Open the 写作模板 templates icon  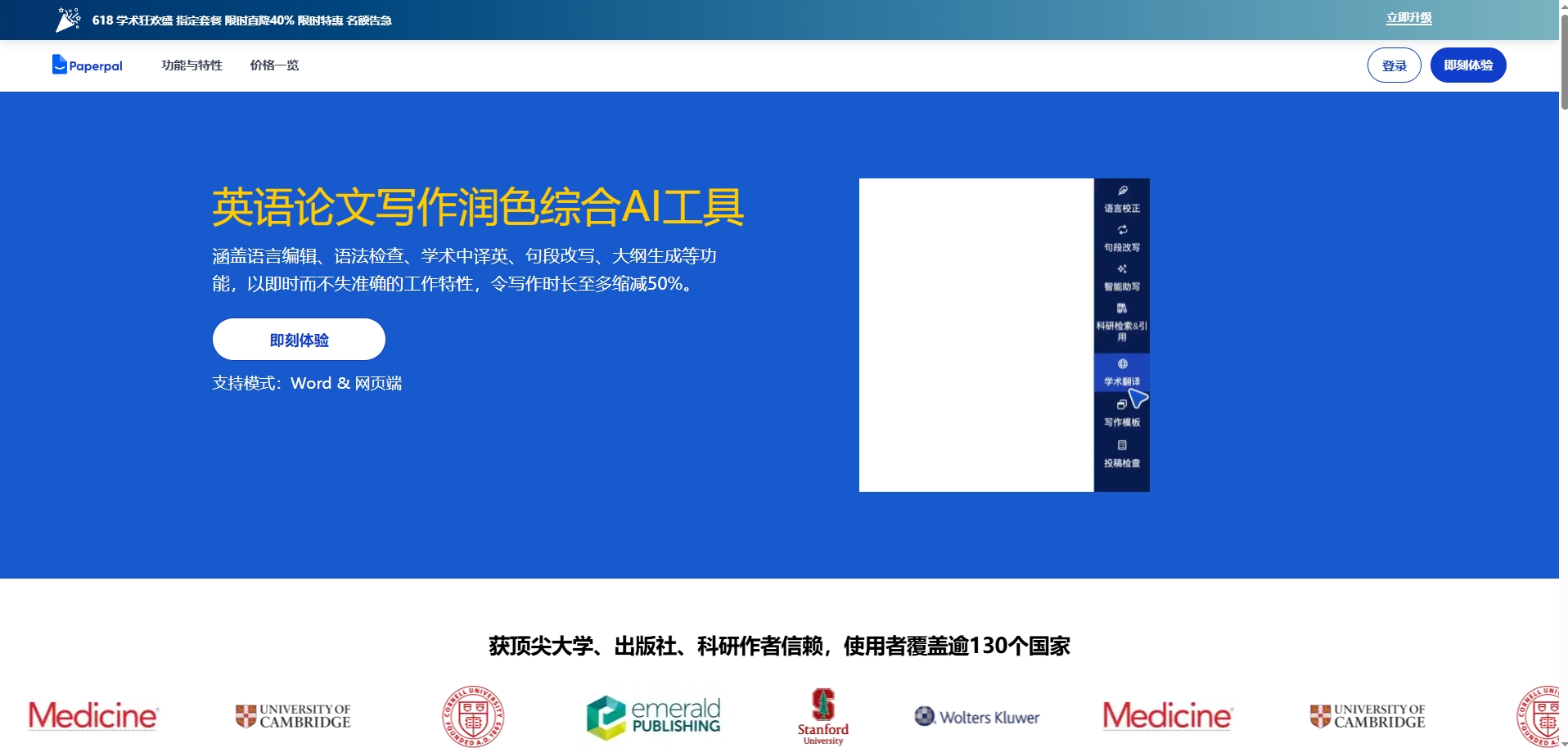click(x=1121, y=404)
